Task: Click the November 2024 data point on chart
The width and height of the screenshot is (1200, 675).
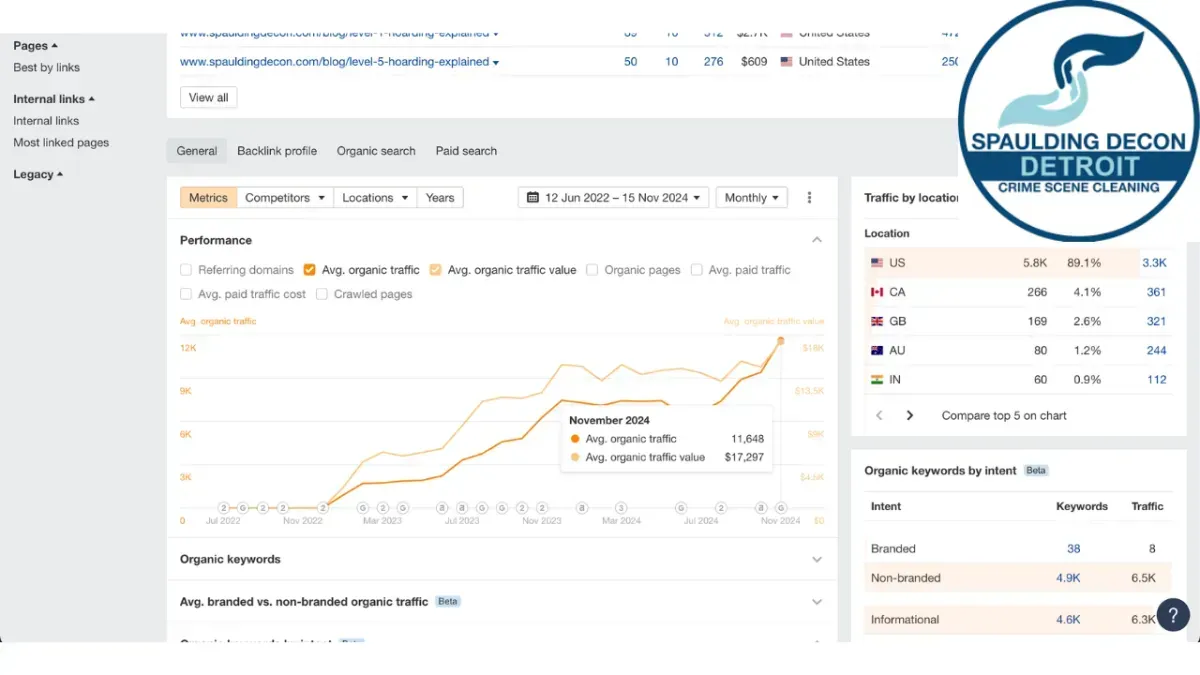Action: 781,341
